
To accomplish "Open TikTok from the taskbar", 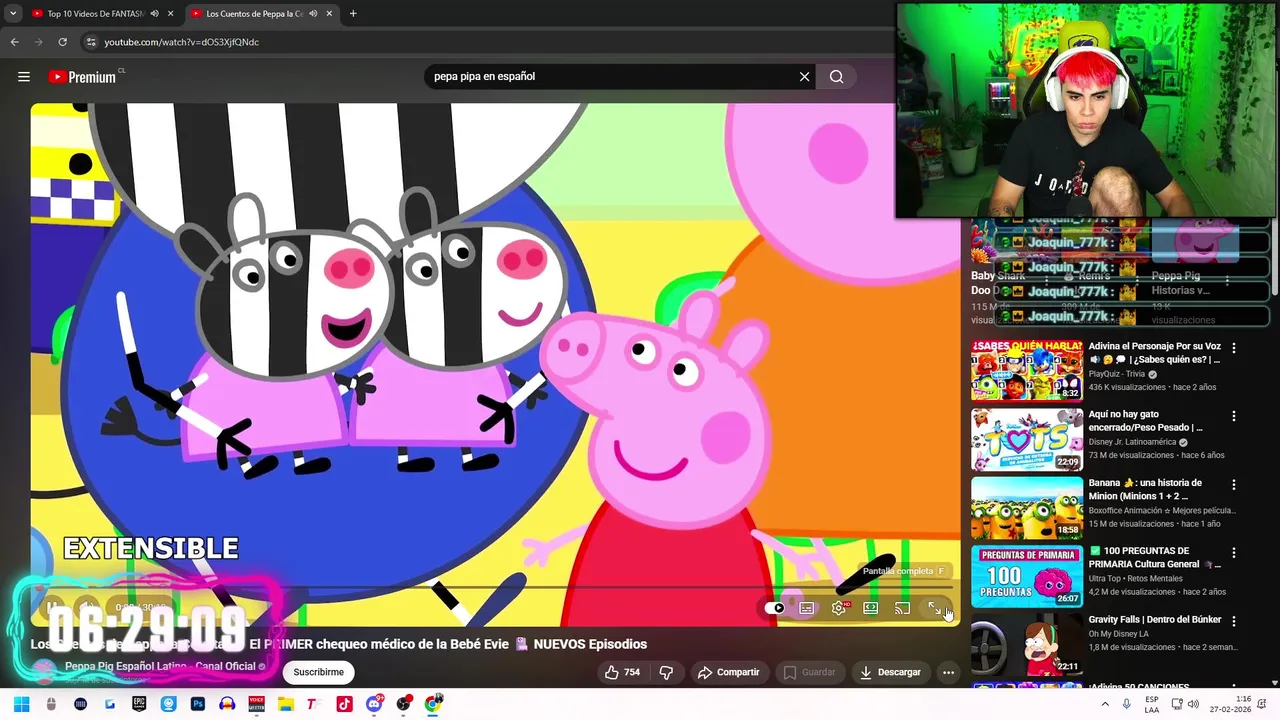I will 344,704.
